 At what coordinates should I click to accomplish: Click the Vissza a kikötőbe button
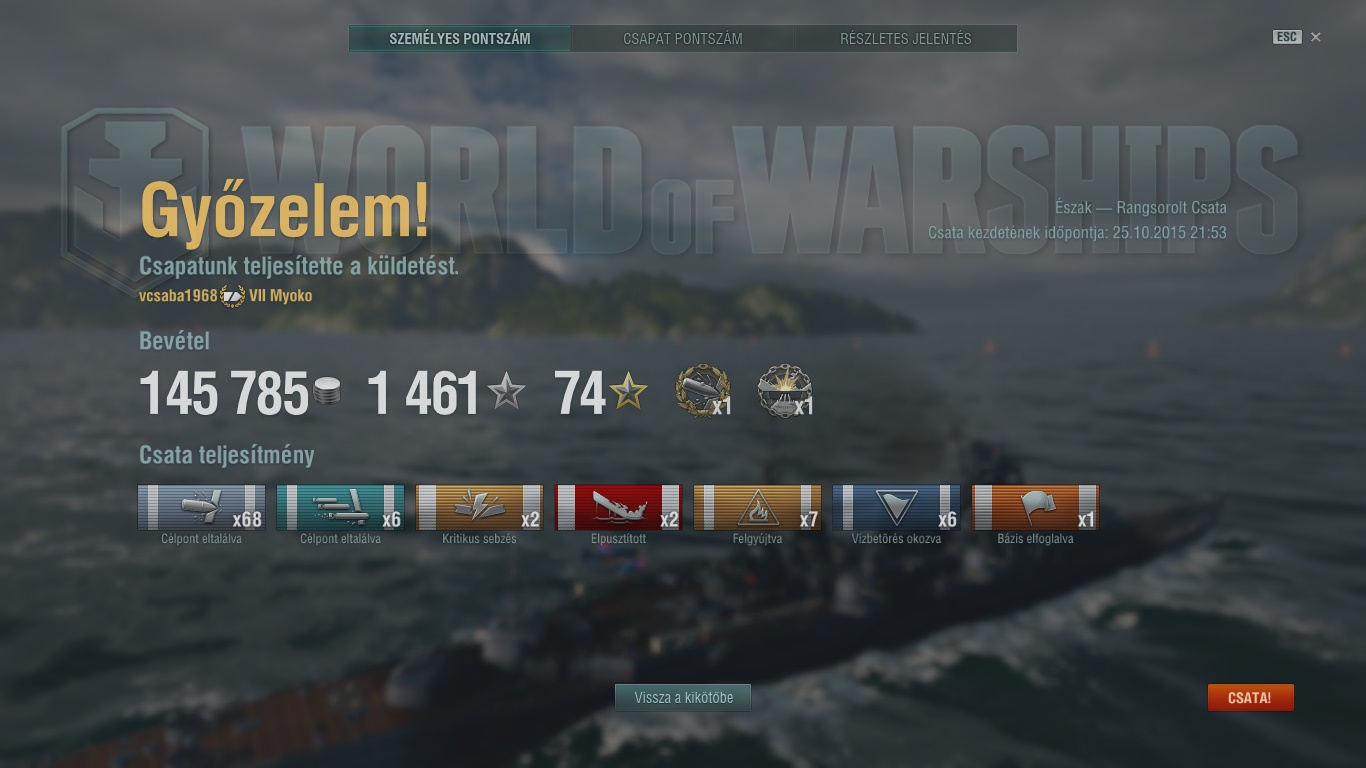[x=683, y=698]
